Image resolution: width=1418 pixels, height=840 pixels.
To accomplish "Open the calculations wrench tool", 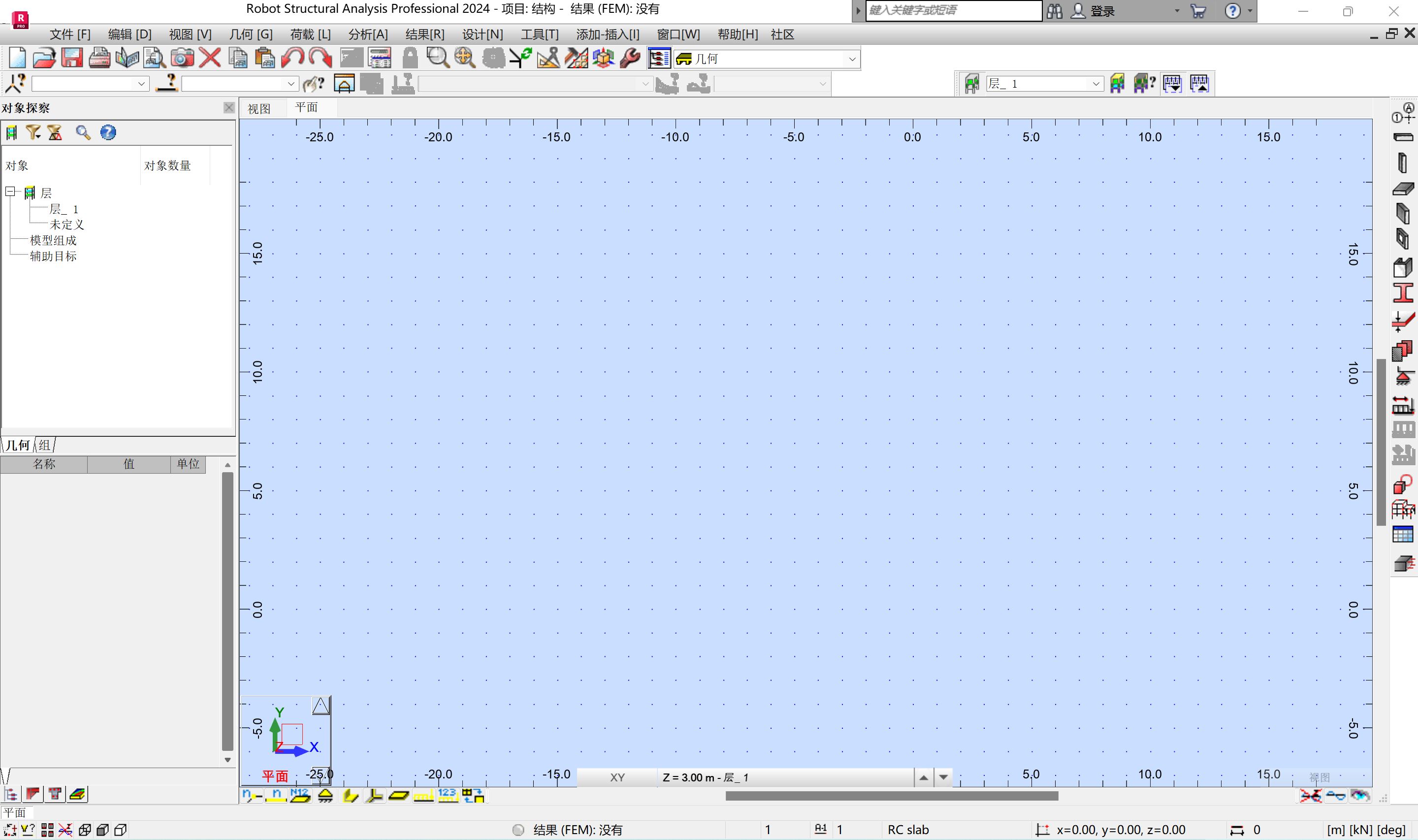I will click(630, 57).
